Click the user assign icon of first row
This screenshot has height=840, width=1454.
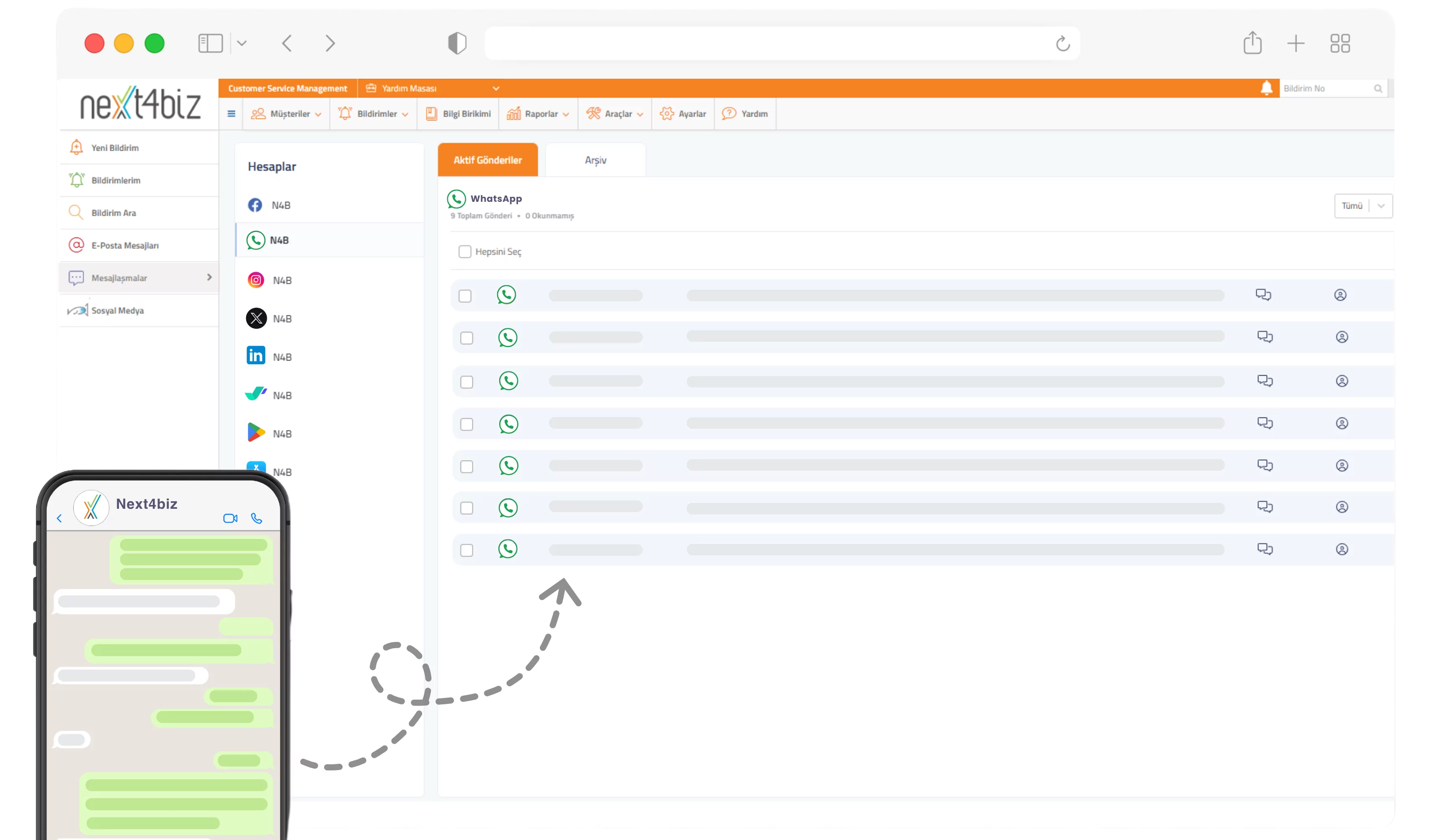(x=1340, y=295)
